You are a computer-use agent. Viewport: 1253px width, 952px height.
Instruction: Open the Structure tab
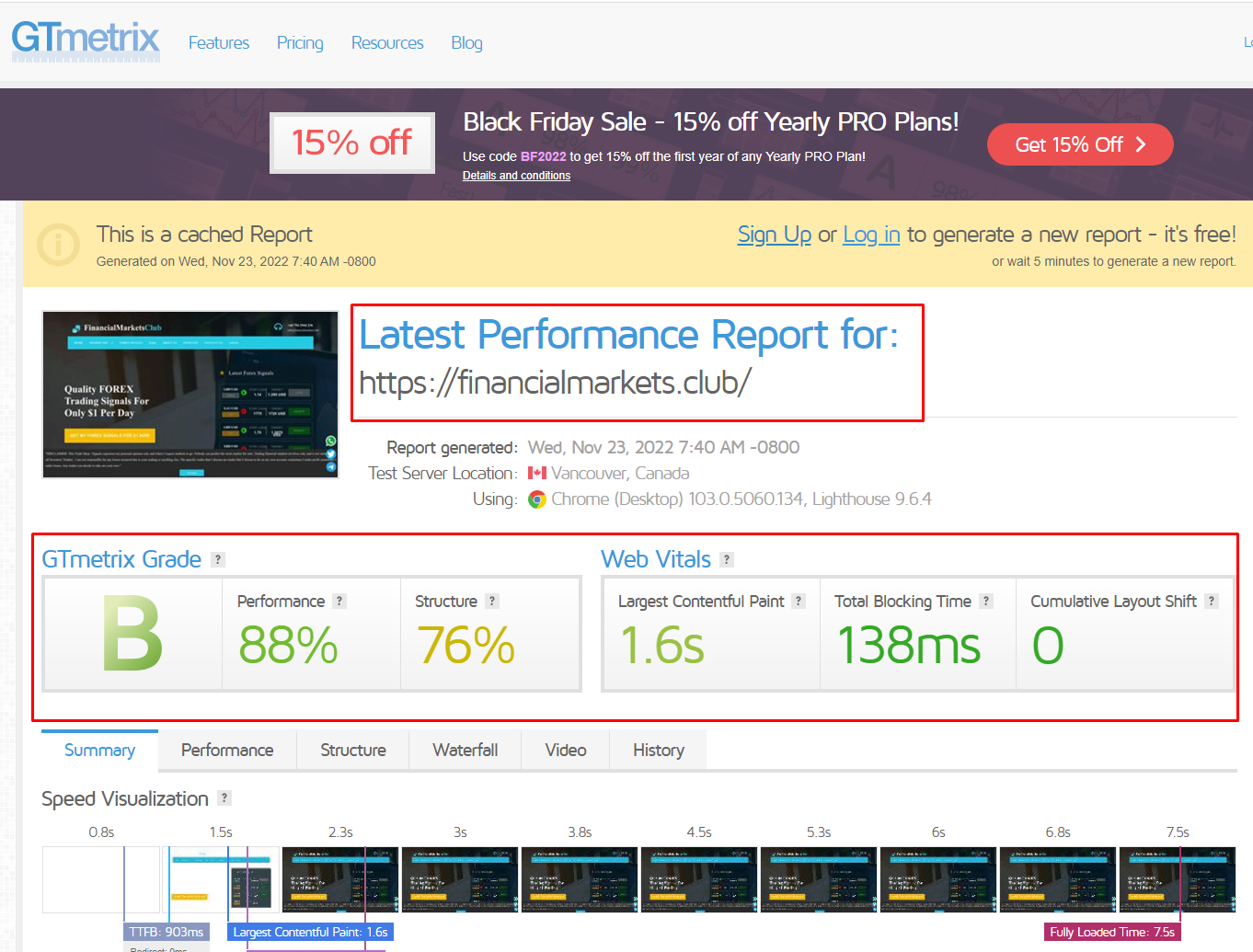click(x=352, y=751)
